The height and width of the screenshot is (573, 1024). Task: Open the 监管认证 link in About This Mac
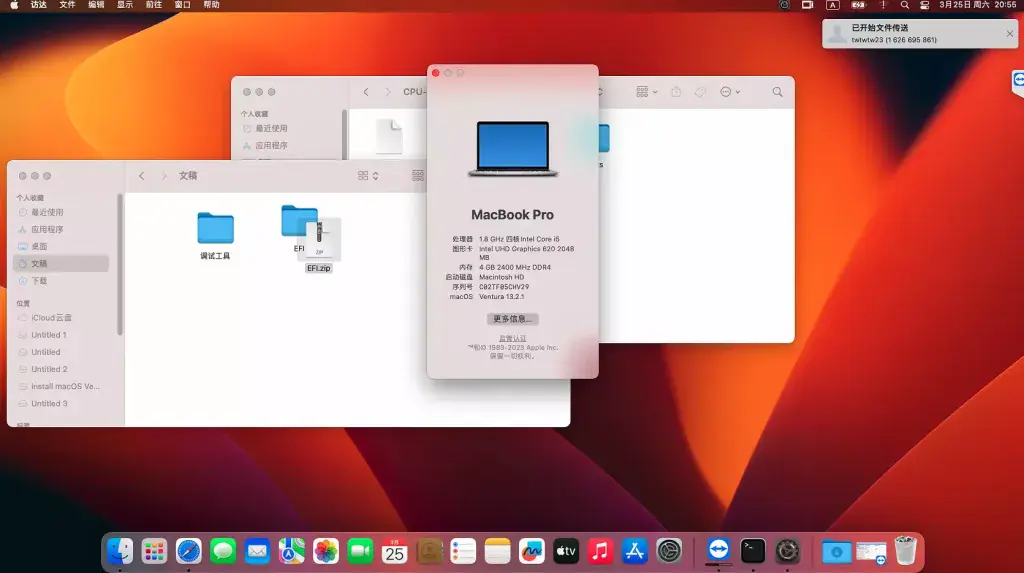513,338
